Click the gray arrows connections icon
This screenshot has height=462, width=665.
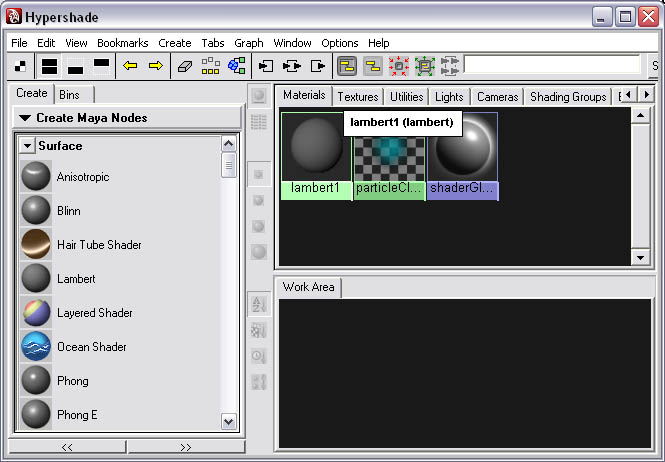click(x=450, y=66)
